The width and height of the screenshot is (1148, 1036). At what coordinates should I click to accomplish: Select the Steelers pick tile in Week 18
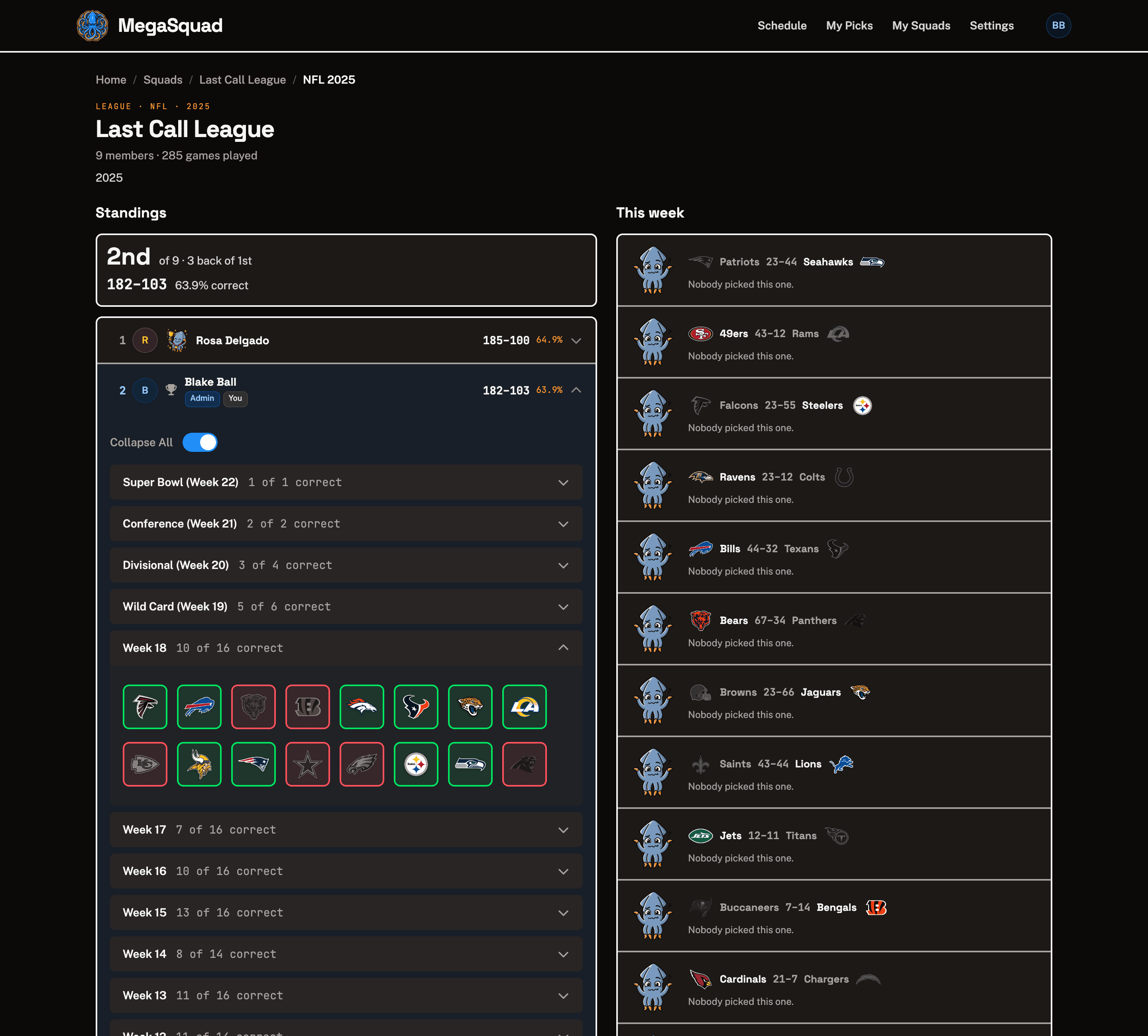pyautogui.click(x=416, y=764)
